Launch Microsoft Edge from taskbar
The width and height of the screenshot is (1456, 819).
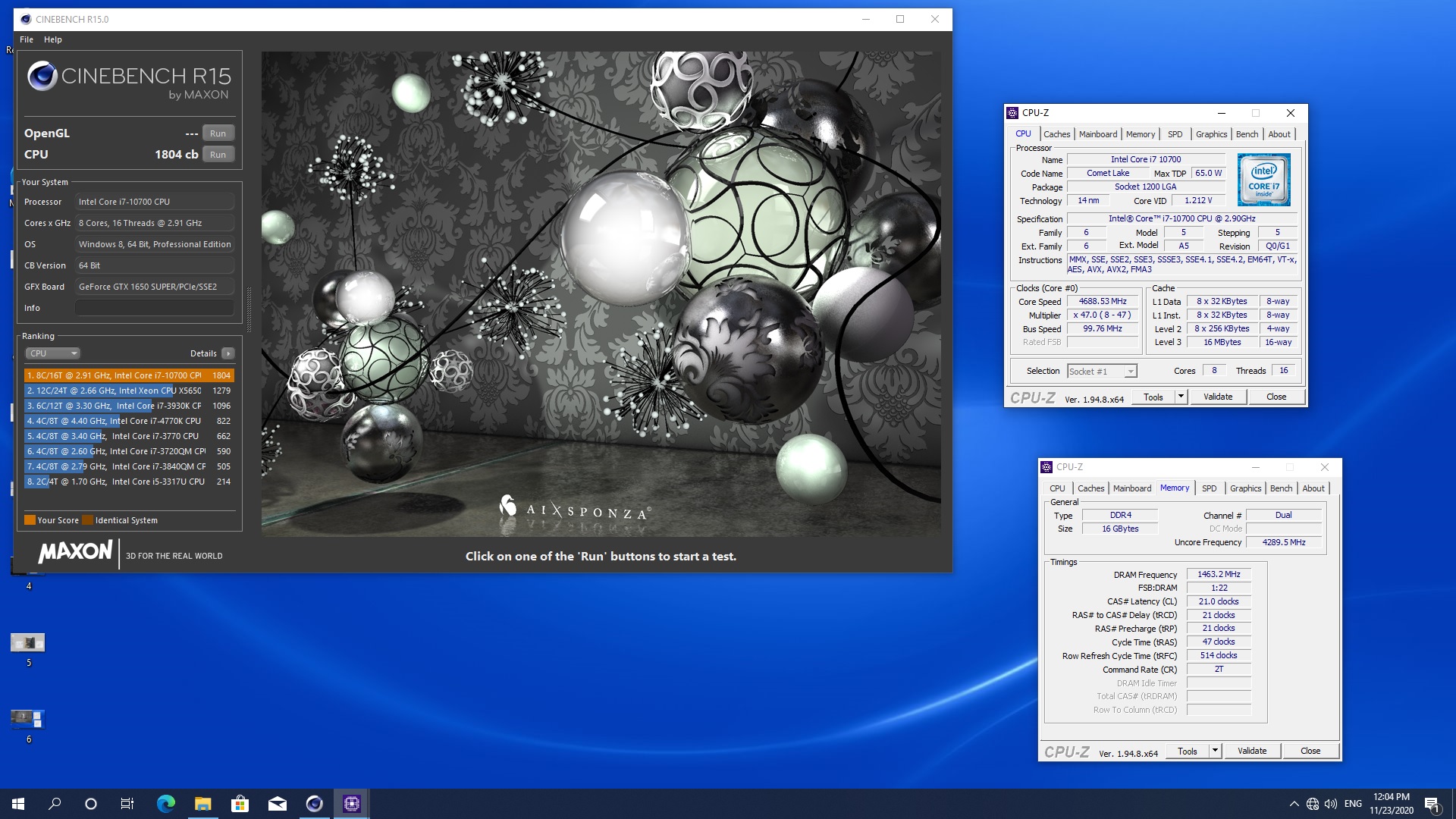pos(165,804)
